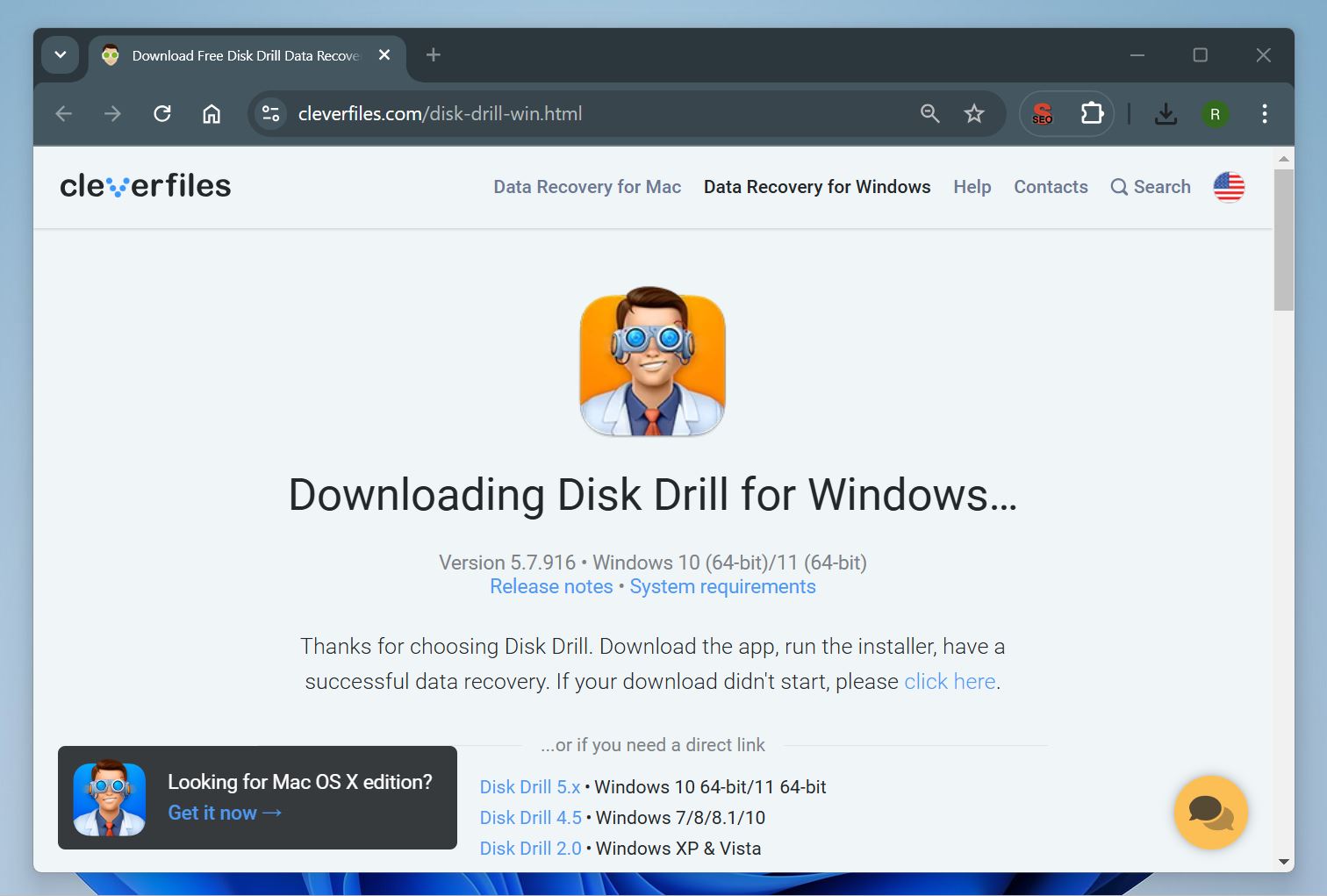Click the "click here" download link
Screen dimensions: 1327x896
pyautogui.click(x=950, y=682)
